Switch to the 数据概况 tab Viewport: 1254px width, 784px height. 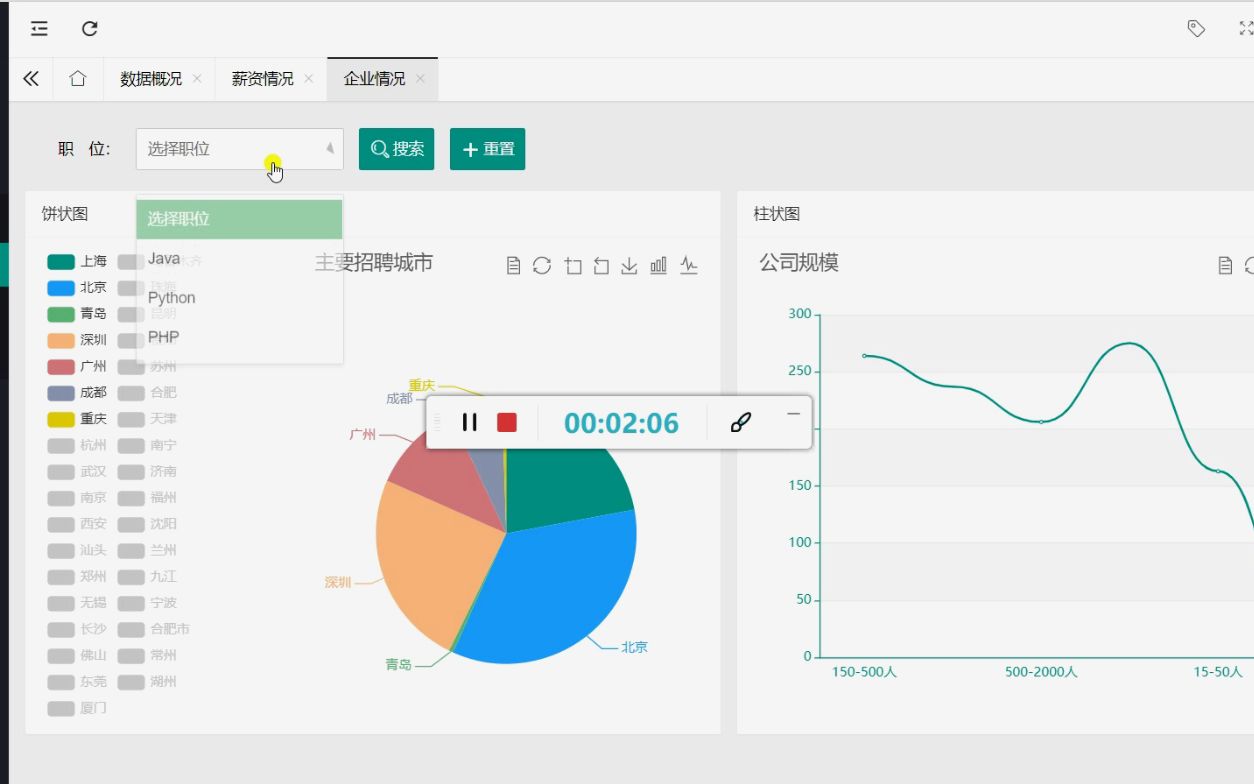[153, 78]
